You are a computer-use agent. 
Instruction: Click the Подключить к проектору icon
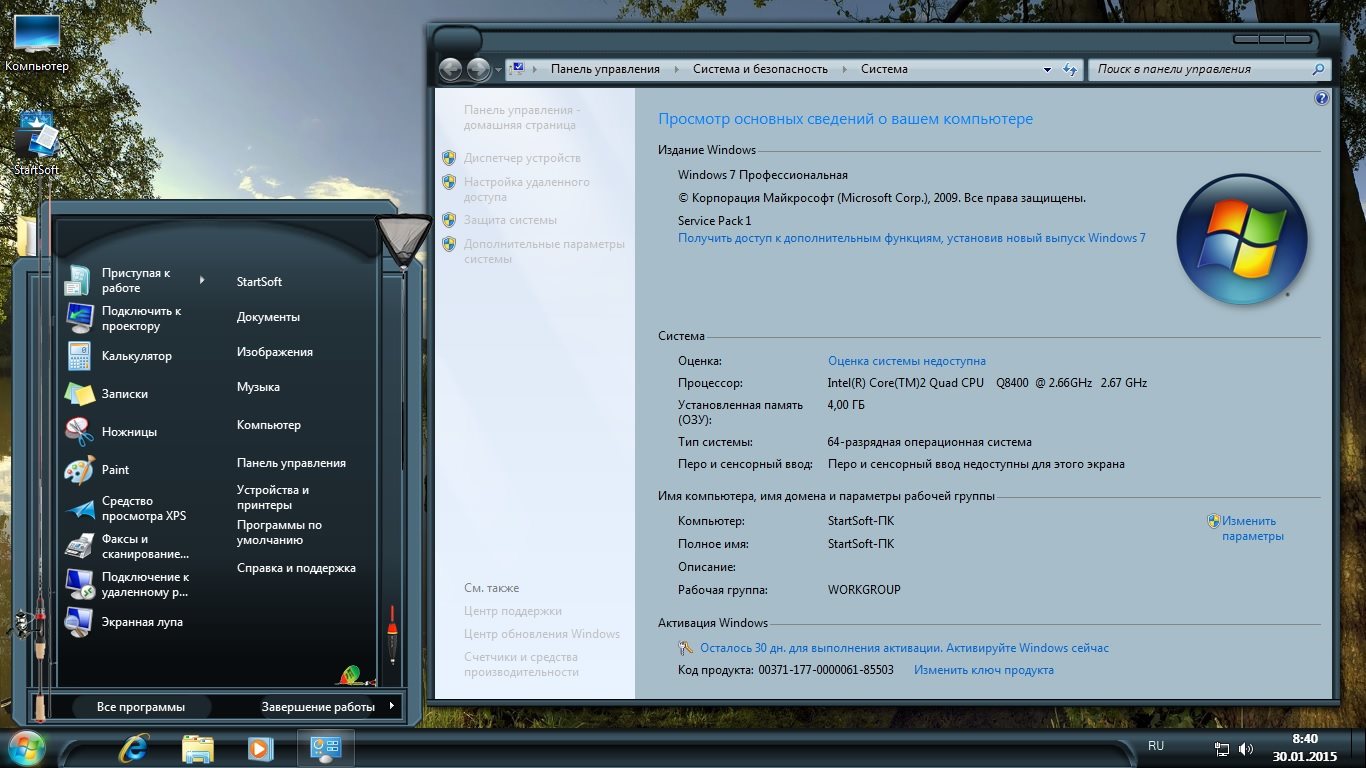point(80,318)
